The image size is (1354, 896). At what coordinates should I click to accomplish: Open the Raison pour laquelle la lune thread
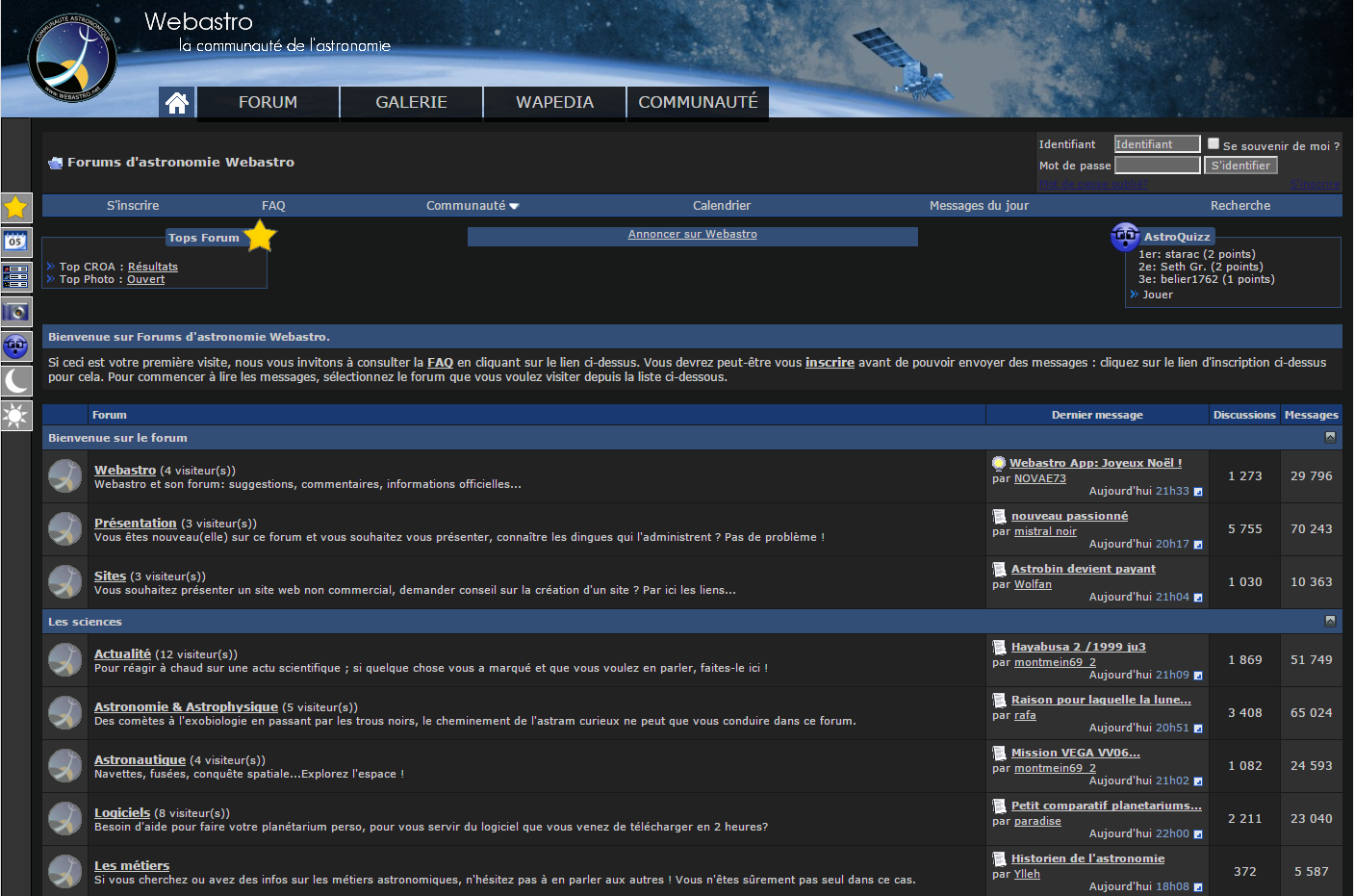coord(1101,700)
